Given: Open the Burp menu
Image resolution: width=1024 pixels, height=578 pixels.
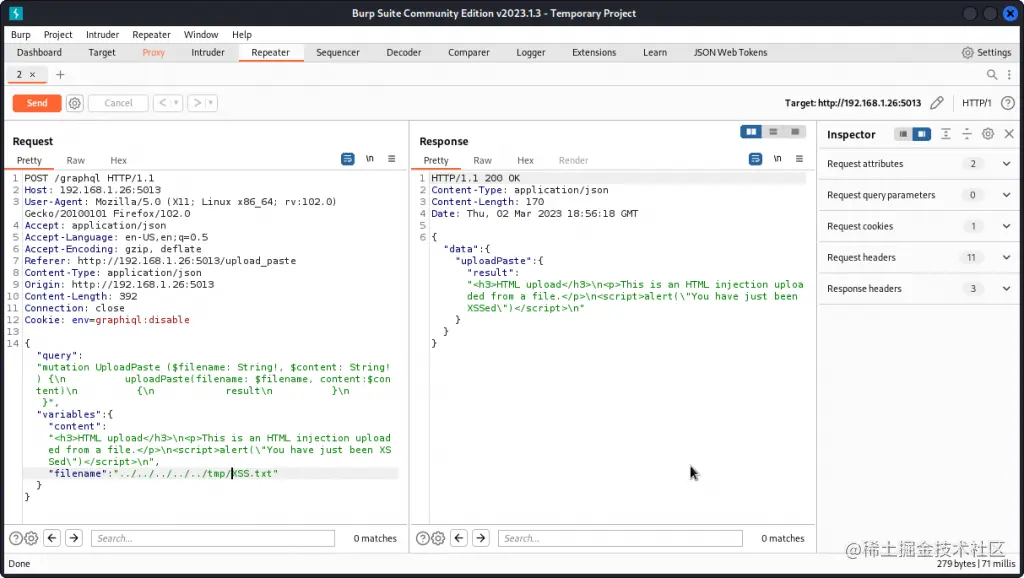Looking at the screenshot, I should coord(20,35).
